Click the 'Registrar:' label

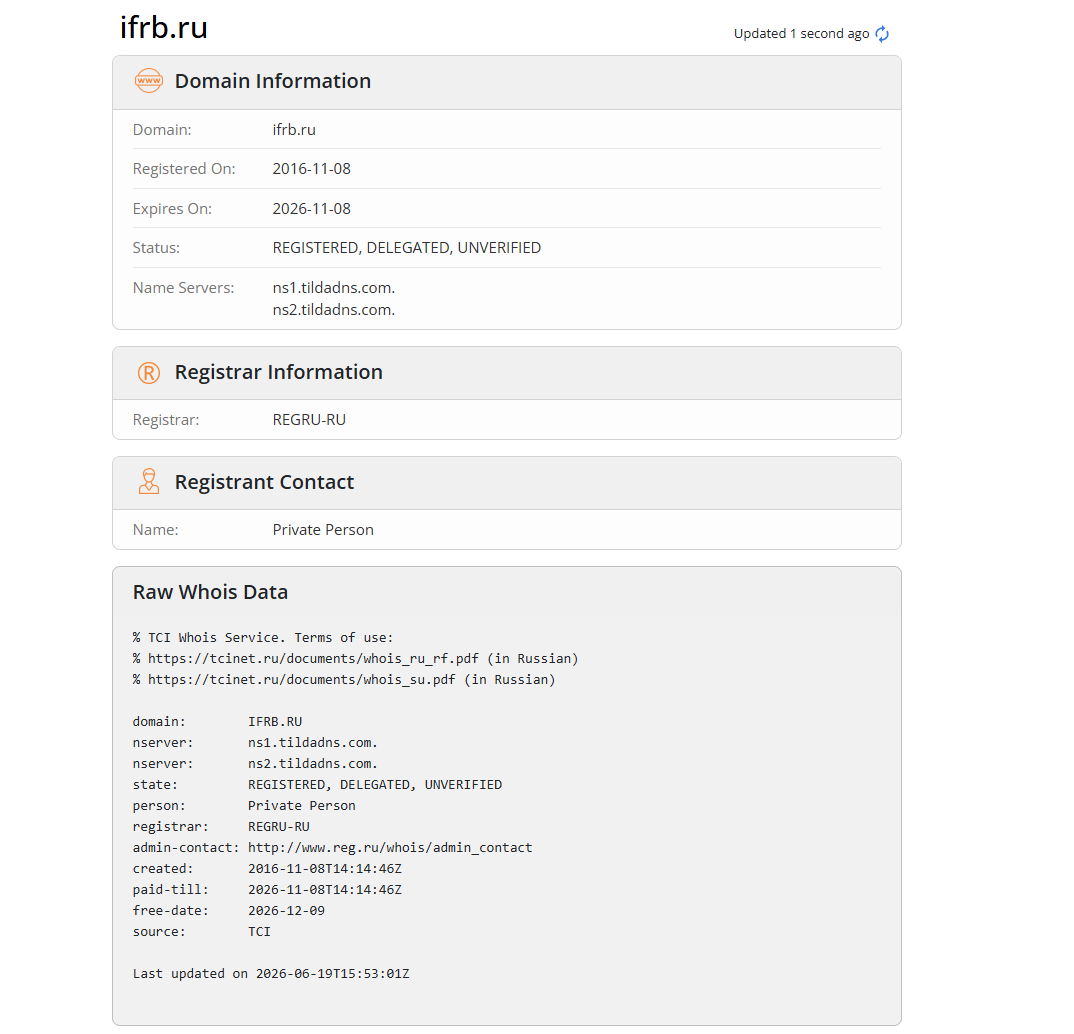pos(166,420)
